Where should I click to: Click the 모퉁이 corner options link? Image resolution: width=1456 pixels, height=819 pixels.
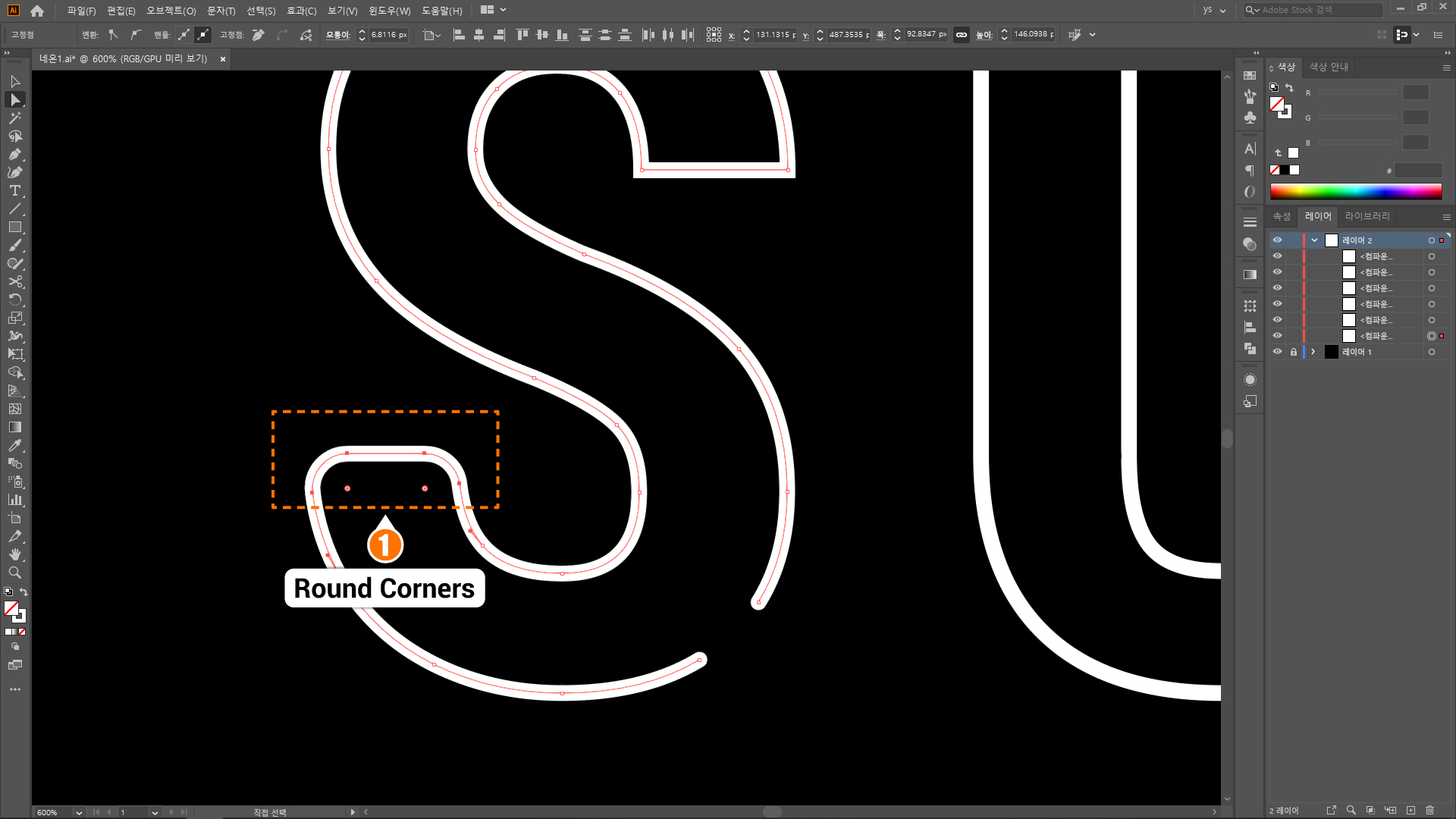[x=337, y=35]
